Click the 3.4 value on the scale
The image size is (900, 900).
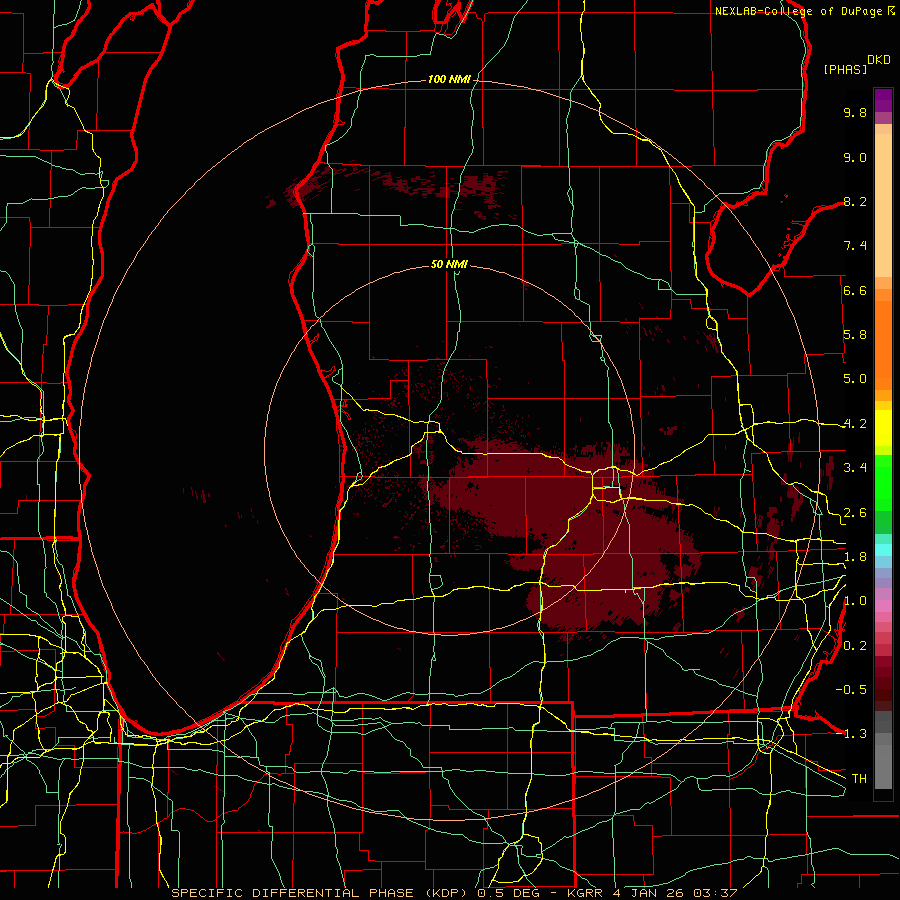(855, 468)
